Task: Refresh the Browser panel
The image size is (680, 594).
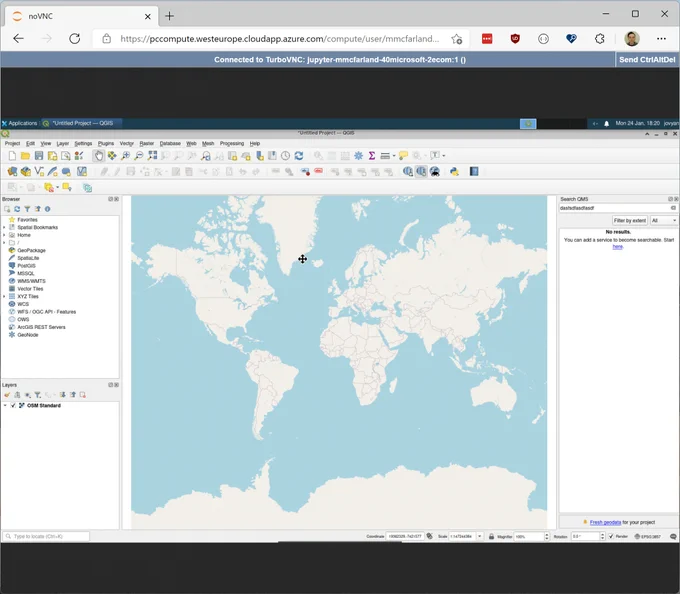Action: pos(17,209)
